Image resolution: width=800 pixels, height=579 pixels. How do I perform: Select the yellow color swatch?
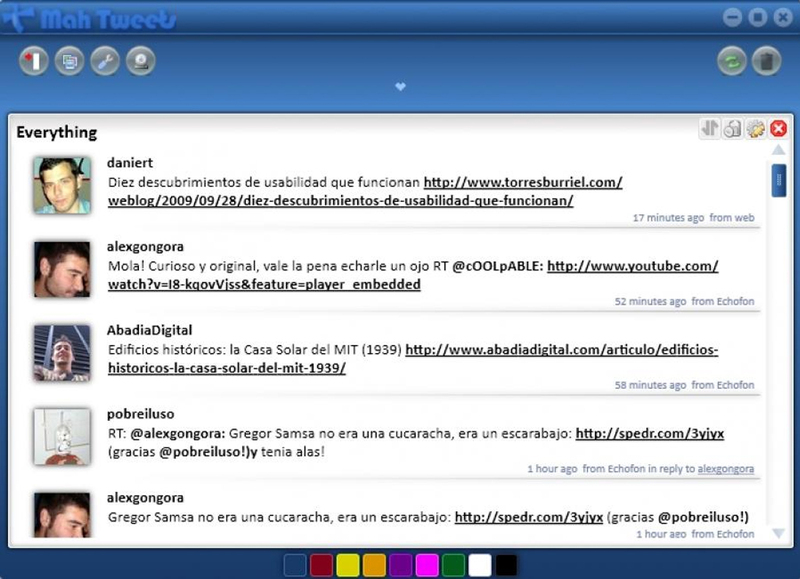[348, 565]
